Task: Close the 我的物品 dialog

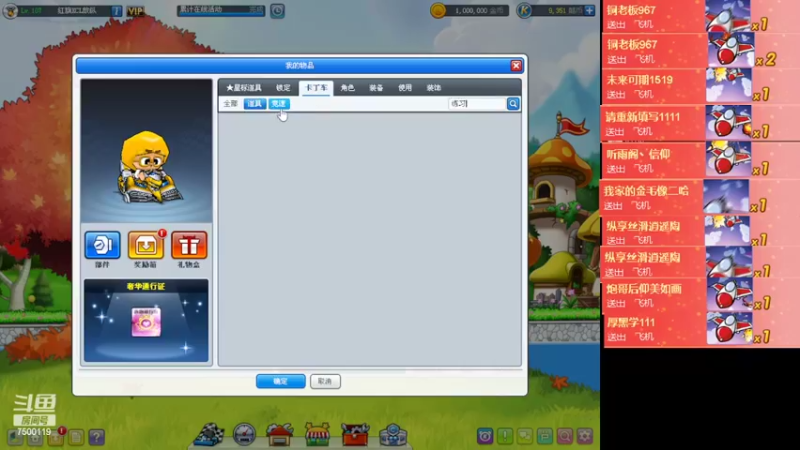Action: (x=516, y=65)
